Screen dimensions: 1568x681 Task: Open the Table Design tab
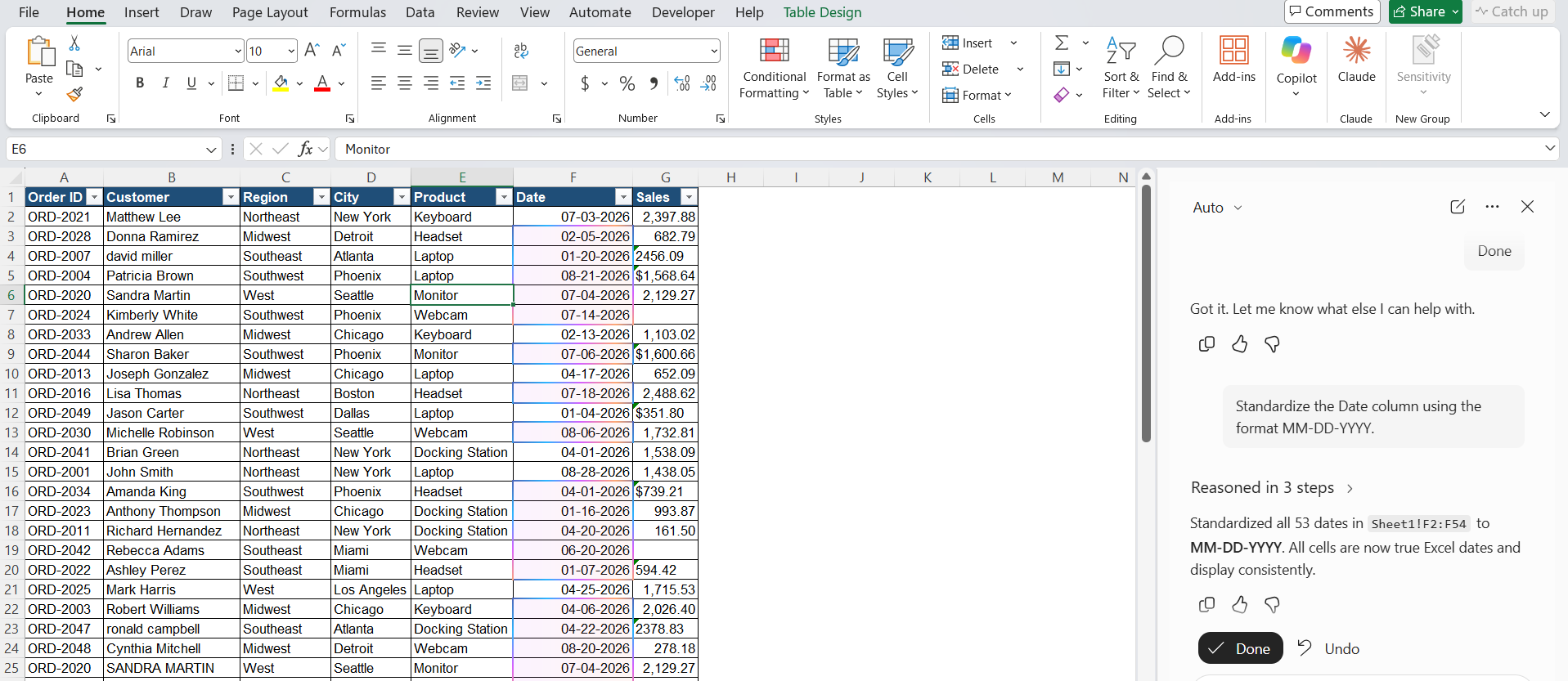[x=822, y=12]
